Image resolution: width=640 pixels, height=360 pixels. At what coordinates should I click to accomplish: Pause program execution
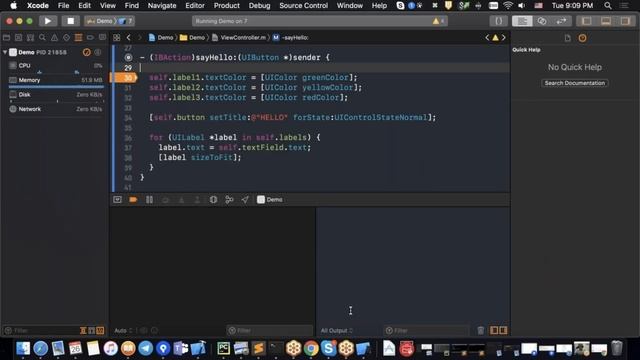point(149,200)
